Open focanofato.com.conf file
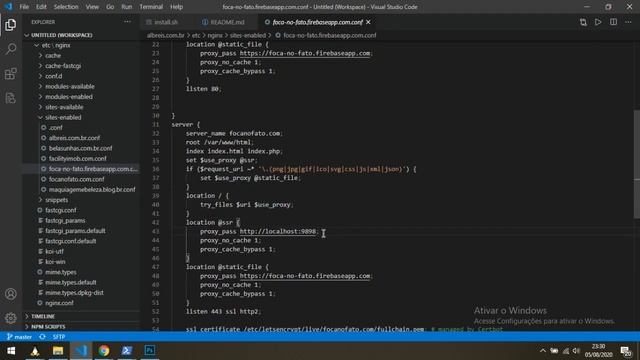Image resolution: width=640 pixels, height=360 pixels. pyautogui.click(x=76, y=179)
